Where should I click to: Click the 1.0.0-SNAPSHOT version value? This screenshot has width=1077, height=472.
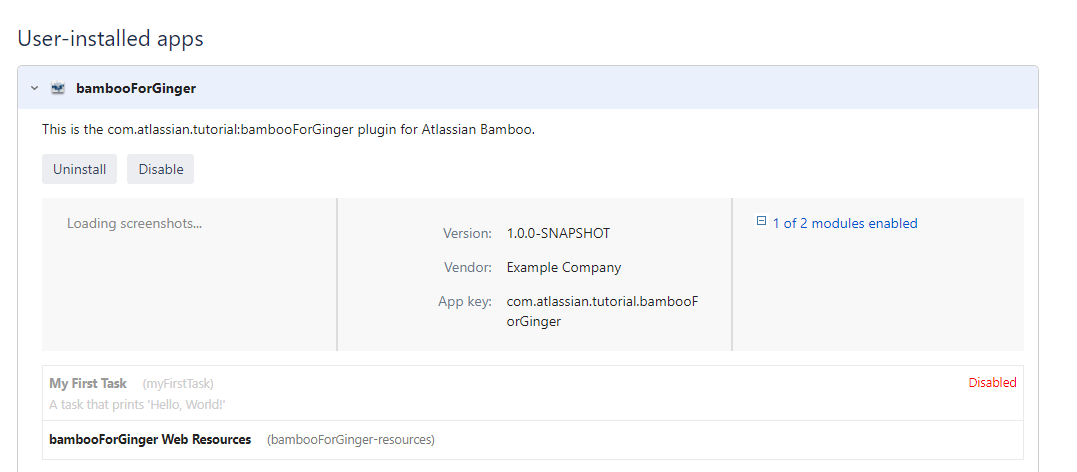coord(558,233)
